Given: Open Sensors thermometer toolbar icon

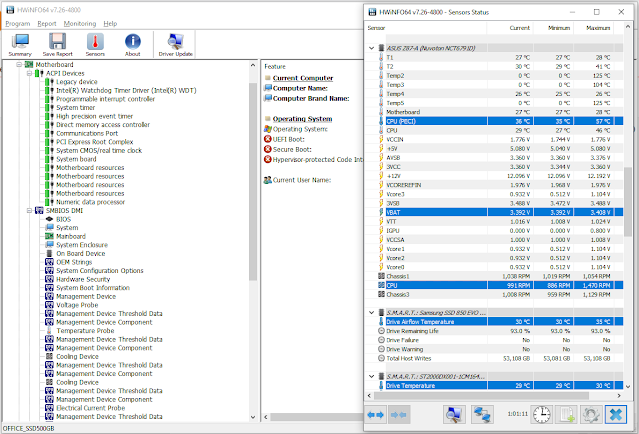Looking at the screenshot, I should click(x=95, y=44).
